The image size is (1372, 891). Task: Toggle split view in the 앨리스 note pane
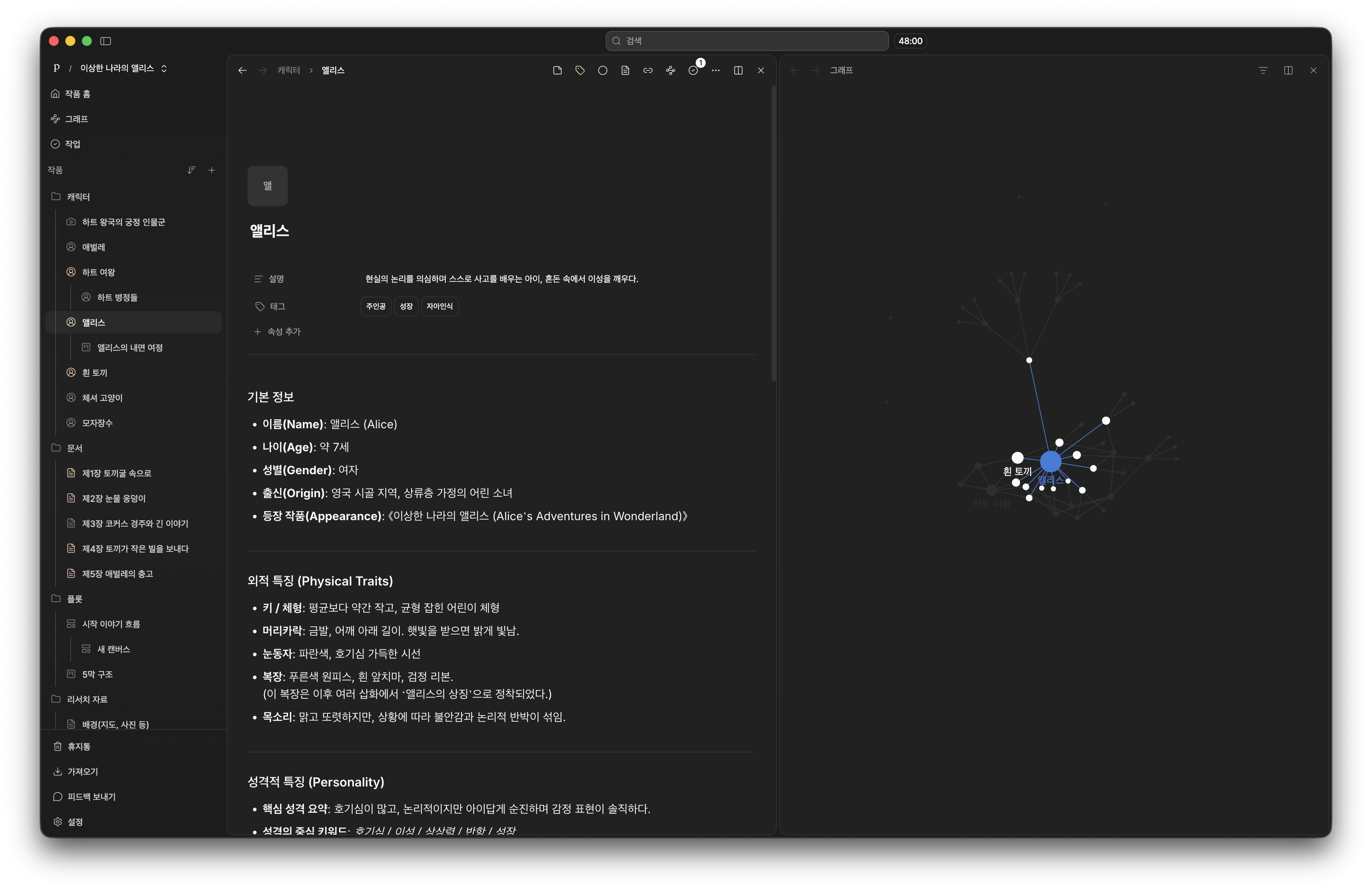click(738, 70)
